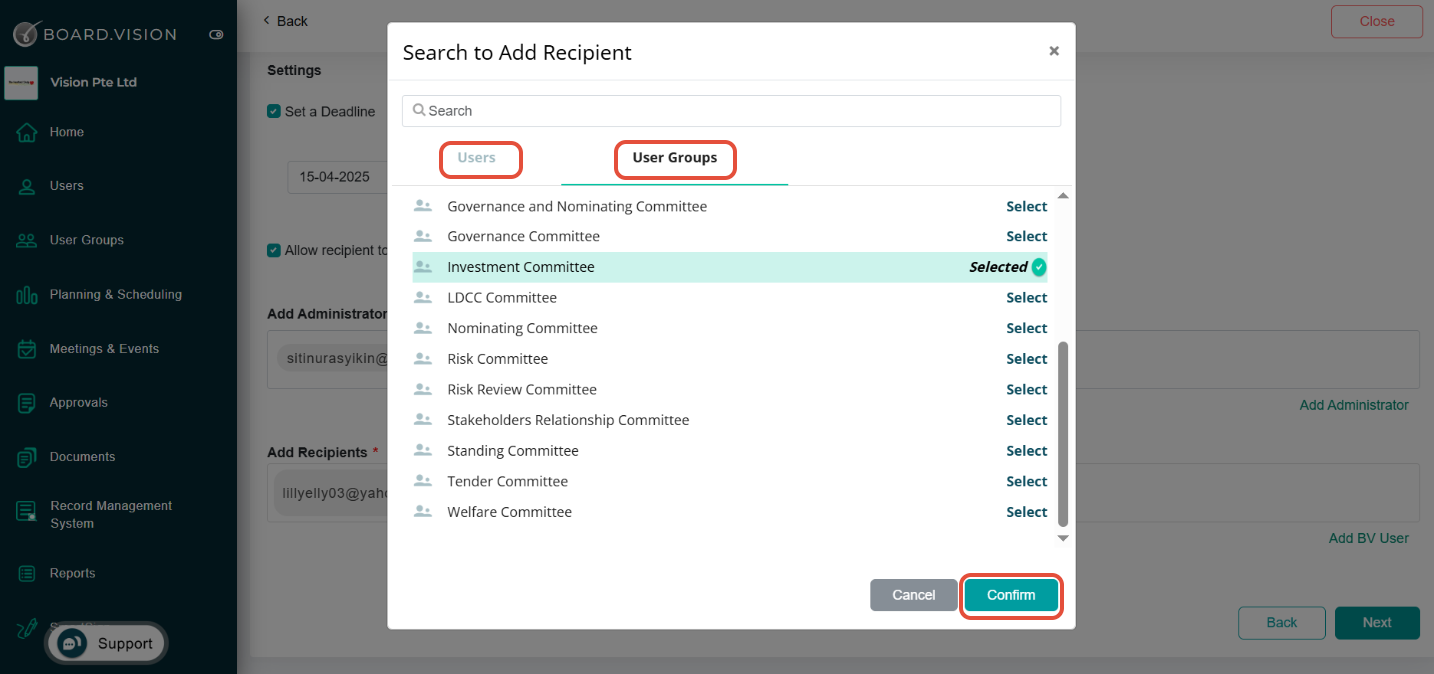Click the group icon beside Investment Committee

[x=423, y=267]
